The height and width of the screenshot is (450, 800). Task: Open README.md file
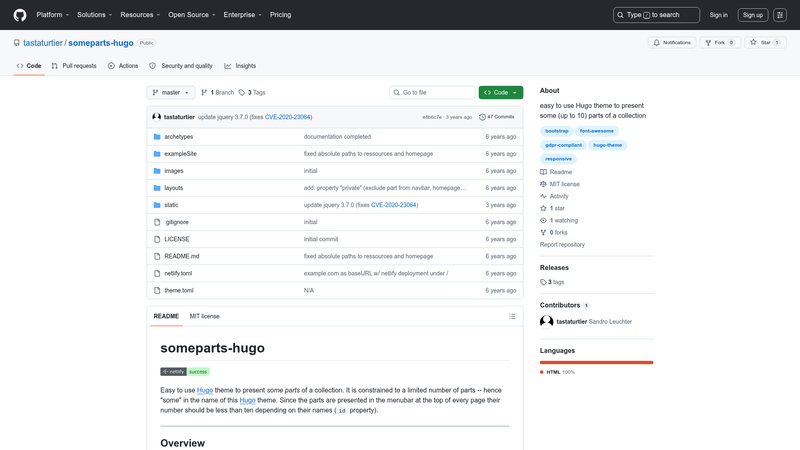[x=182, y=256]
